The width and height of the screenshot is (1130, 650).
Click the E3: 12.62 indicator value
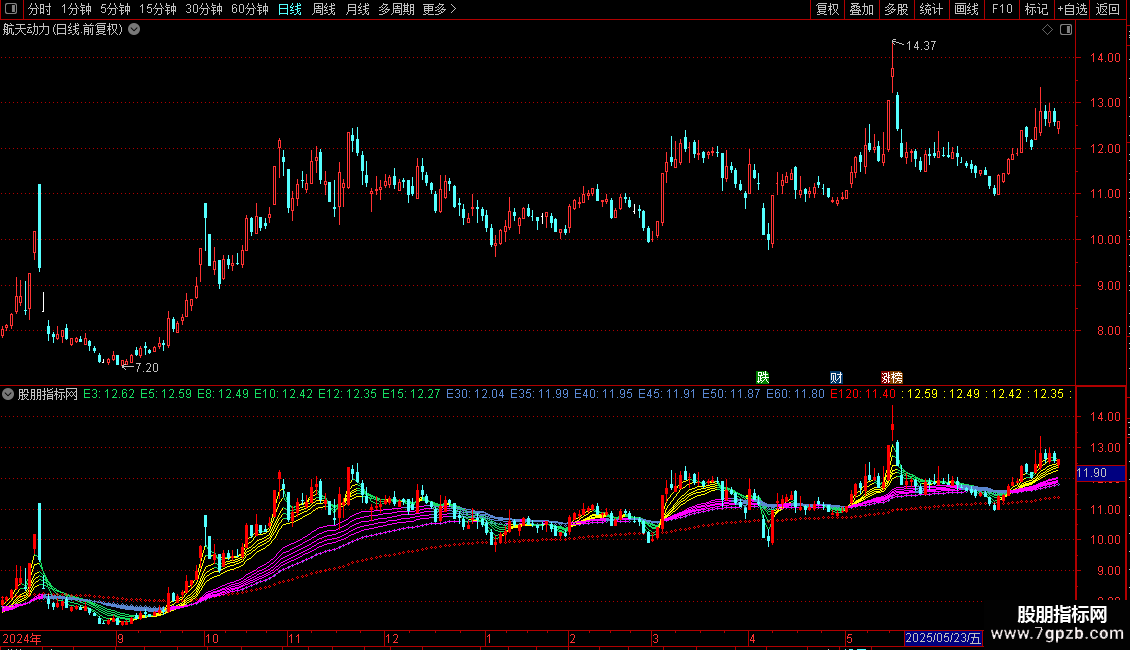click(x=109, y=394)
